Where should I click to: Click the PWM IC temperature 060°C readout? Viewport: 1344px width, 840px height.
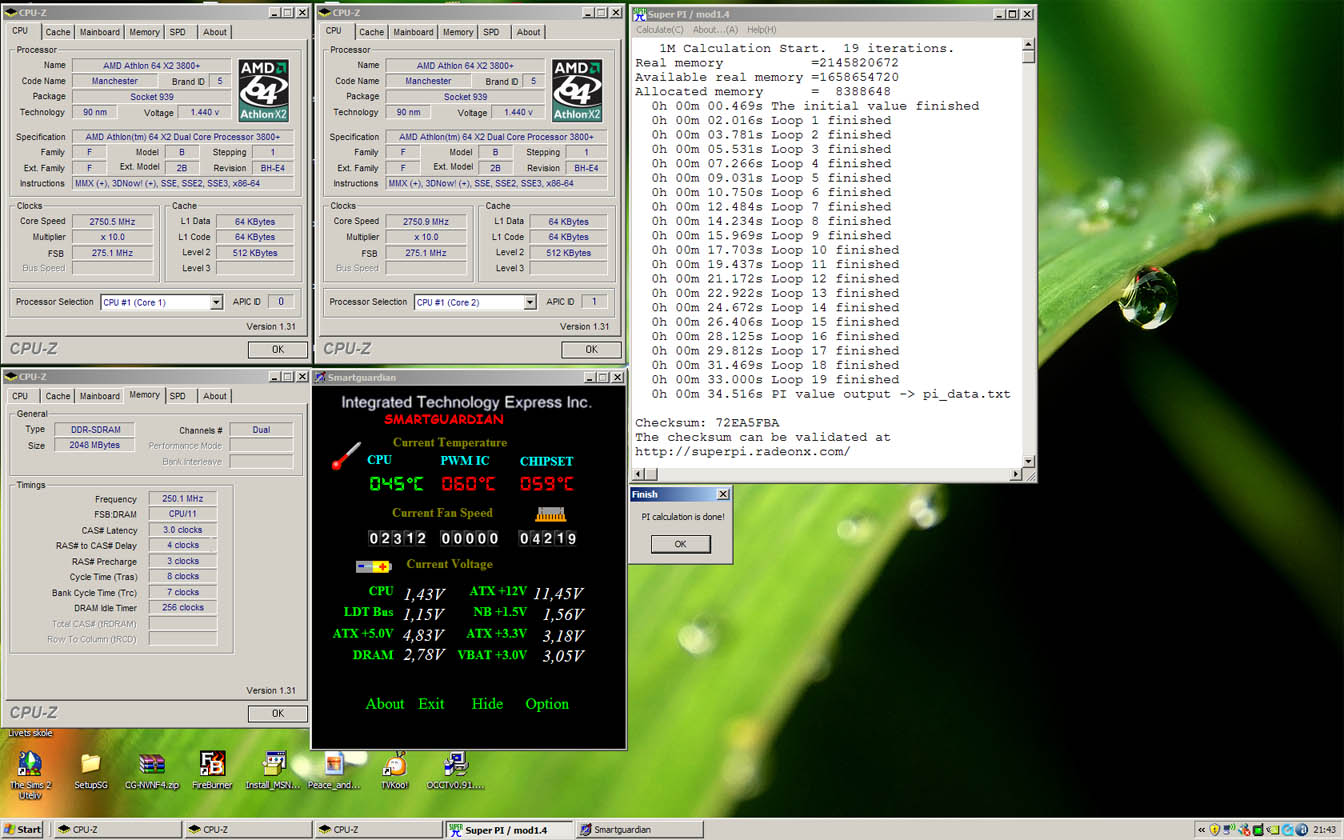(x=469, y=484)
